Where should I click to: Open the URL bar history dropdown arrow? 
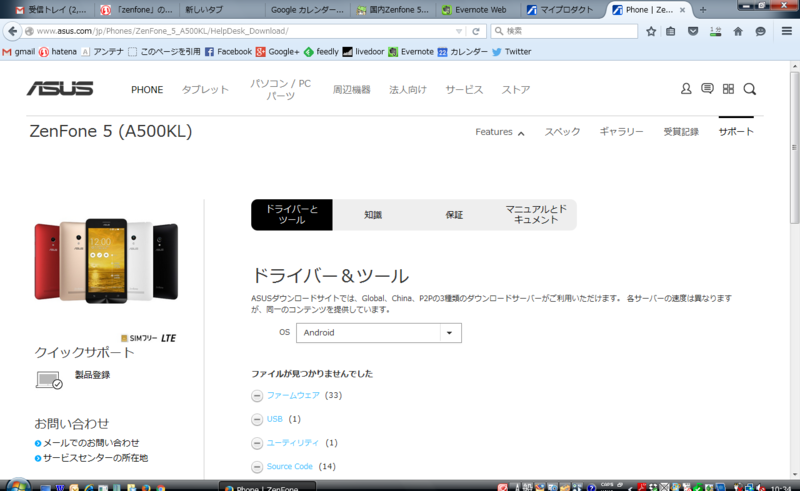(459, 31)
